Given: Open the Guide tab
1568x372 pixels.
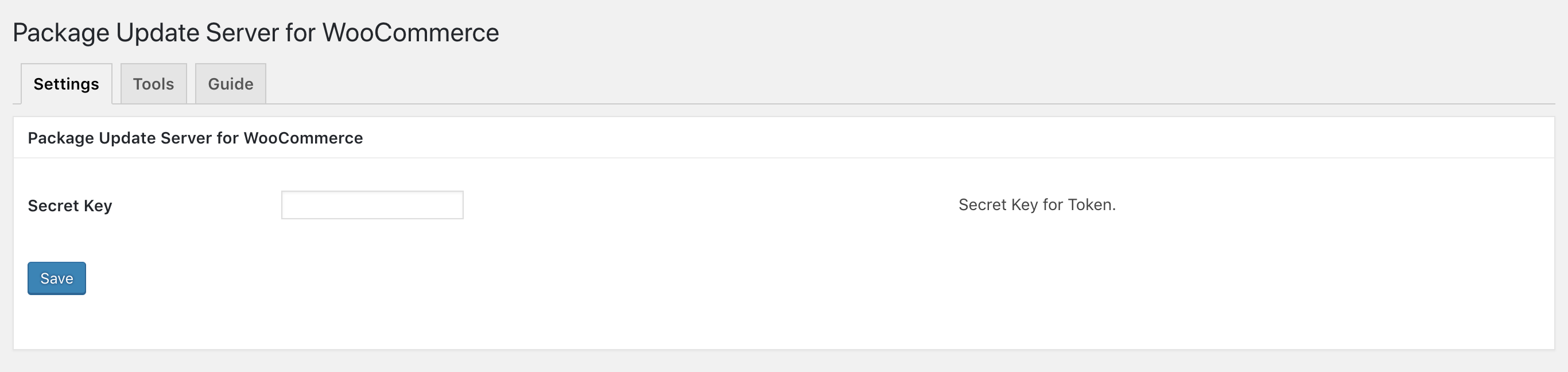Looking at the screenshot, I should point(230,84).
